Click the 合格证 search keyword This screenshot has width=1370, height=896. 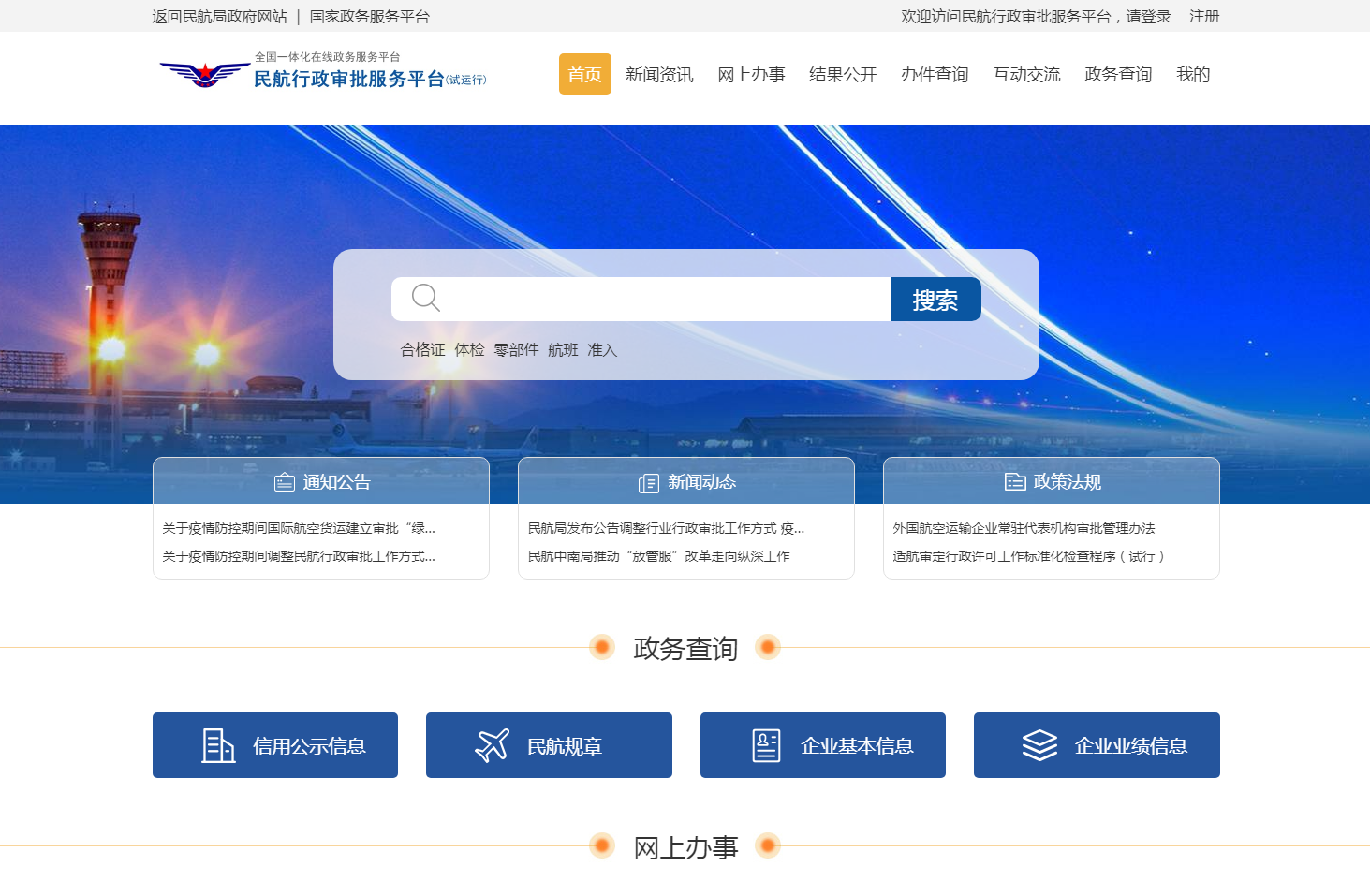pos(423,350)
